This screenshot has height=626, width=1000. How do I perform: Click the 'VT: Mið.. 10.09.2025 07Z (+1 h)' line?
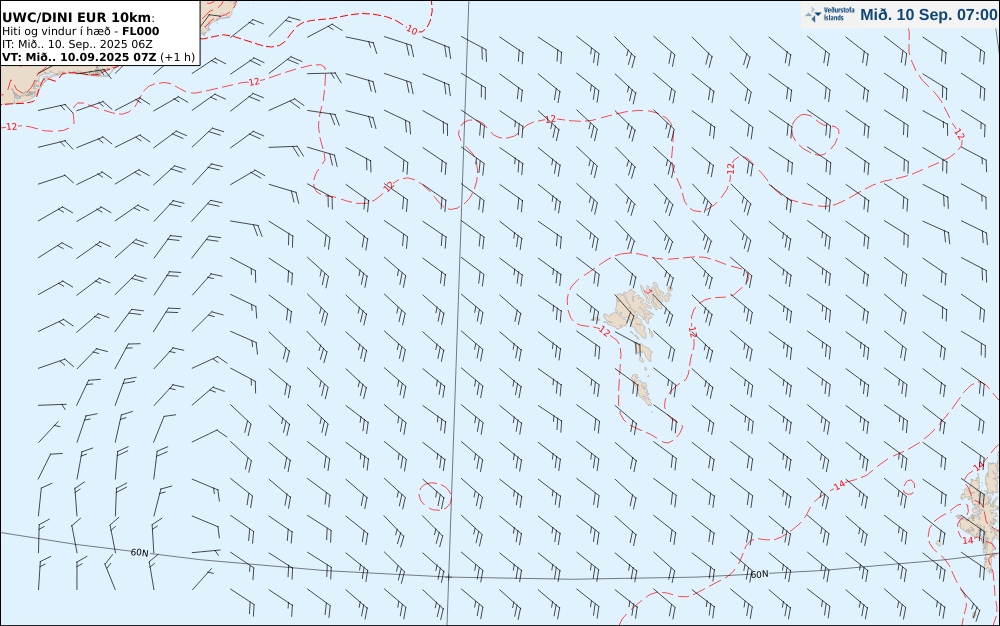pos(98,57)
